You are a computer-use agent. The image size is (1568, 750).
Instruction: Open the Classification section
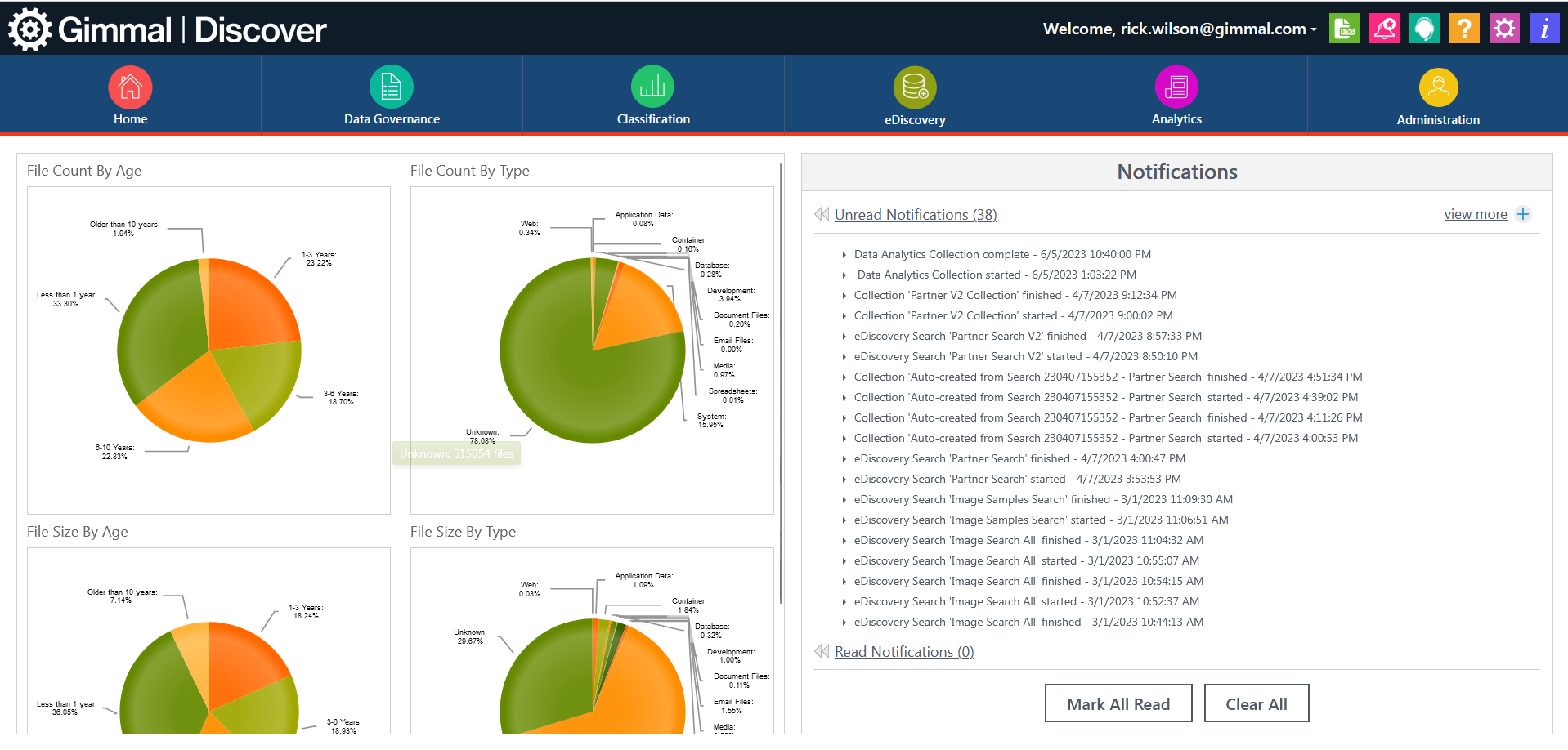coord(652,87)
